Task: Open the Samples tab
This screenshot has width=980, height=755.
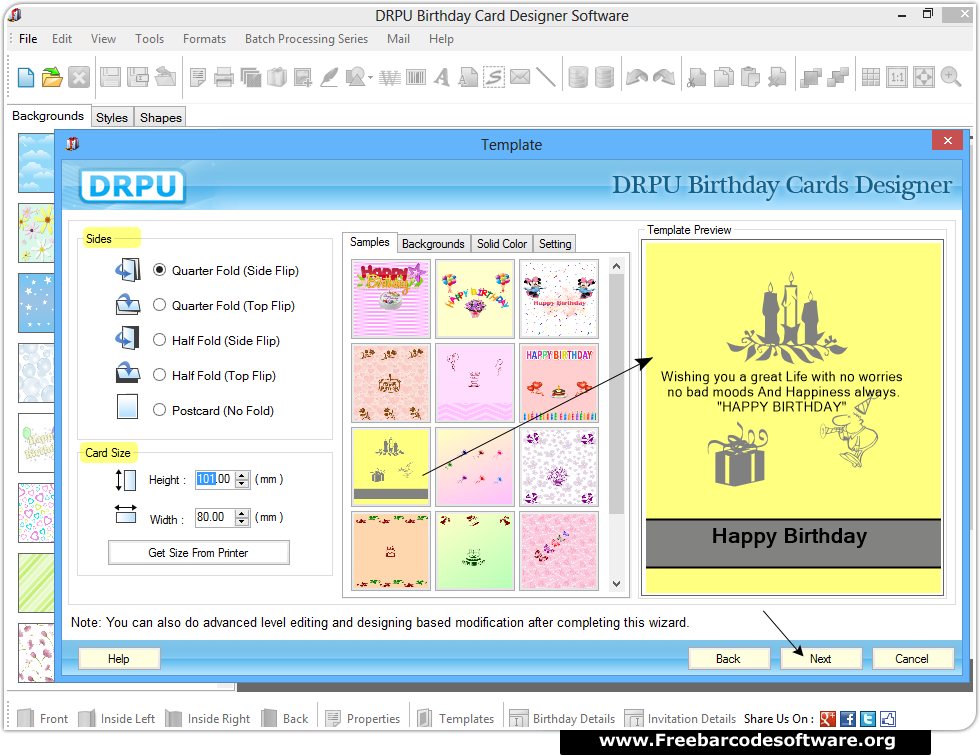Action: click(x=369, y=242)
